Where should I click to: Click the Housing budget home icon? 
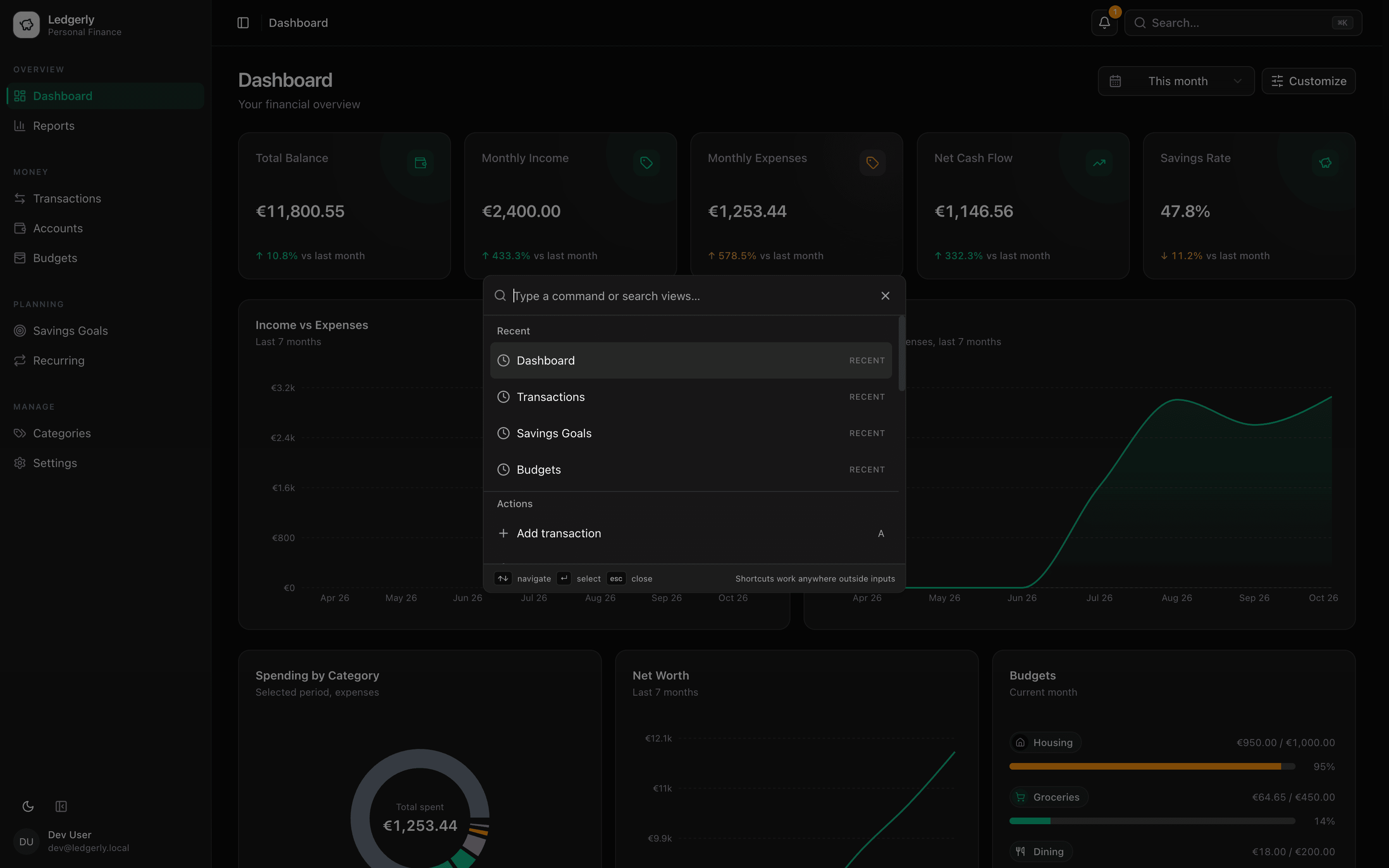tap(1021, 742)
